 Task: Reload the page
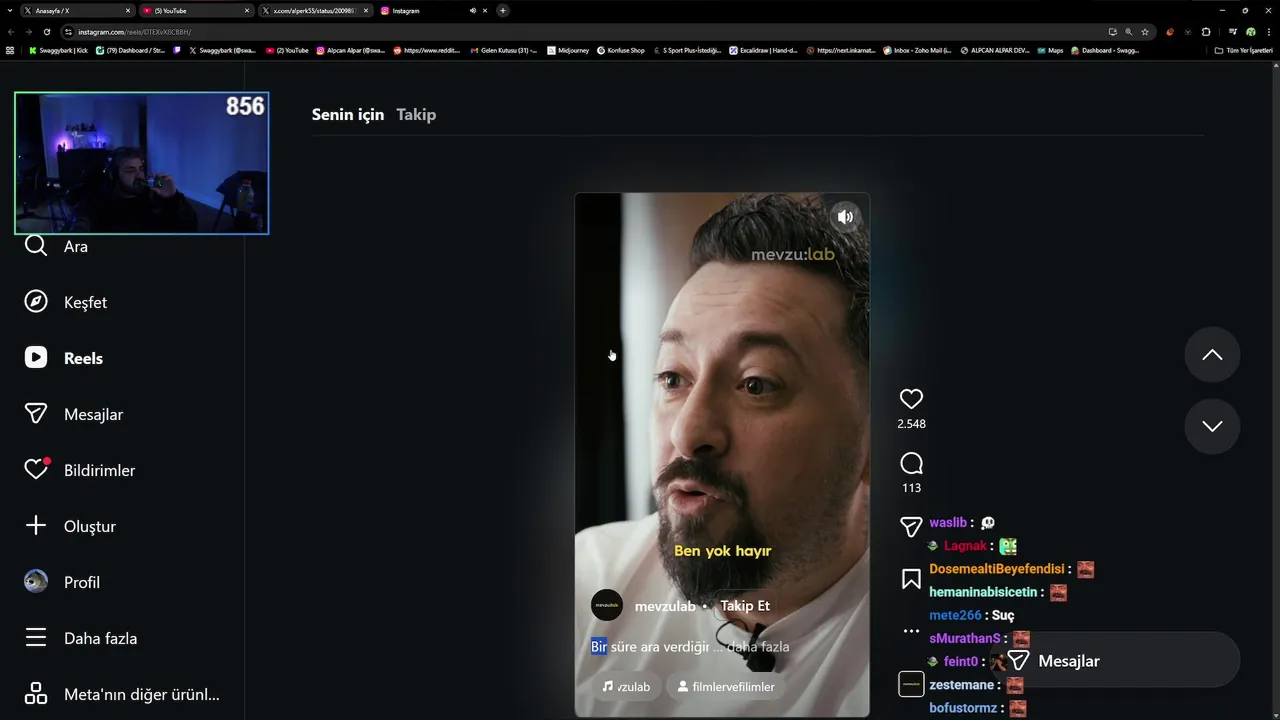pyautogui.click(x=47, y=32)
